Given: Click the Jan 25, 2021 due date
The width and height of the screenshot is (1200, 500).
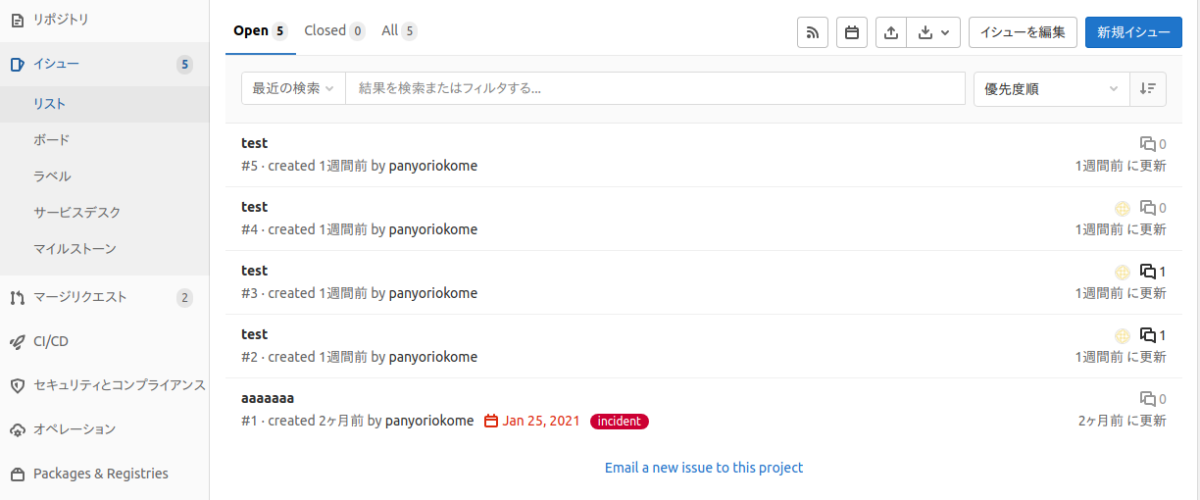Looking at the screenshot, I should [x=541, y=421].
